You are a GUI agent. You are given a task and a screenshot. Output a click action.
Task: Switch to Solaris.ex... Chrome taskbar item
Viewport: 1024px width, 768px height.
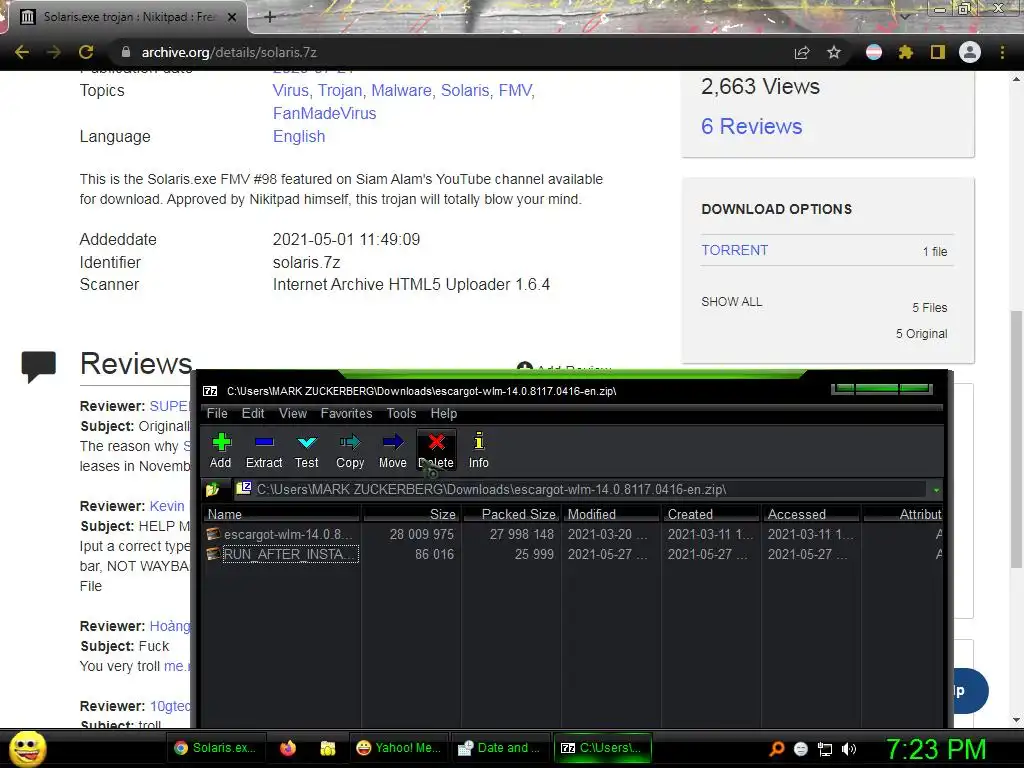[x=216, y=748]
